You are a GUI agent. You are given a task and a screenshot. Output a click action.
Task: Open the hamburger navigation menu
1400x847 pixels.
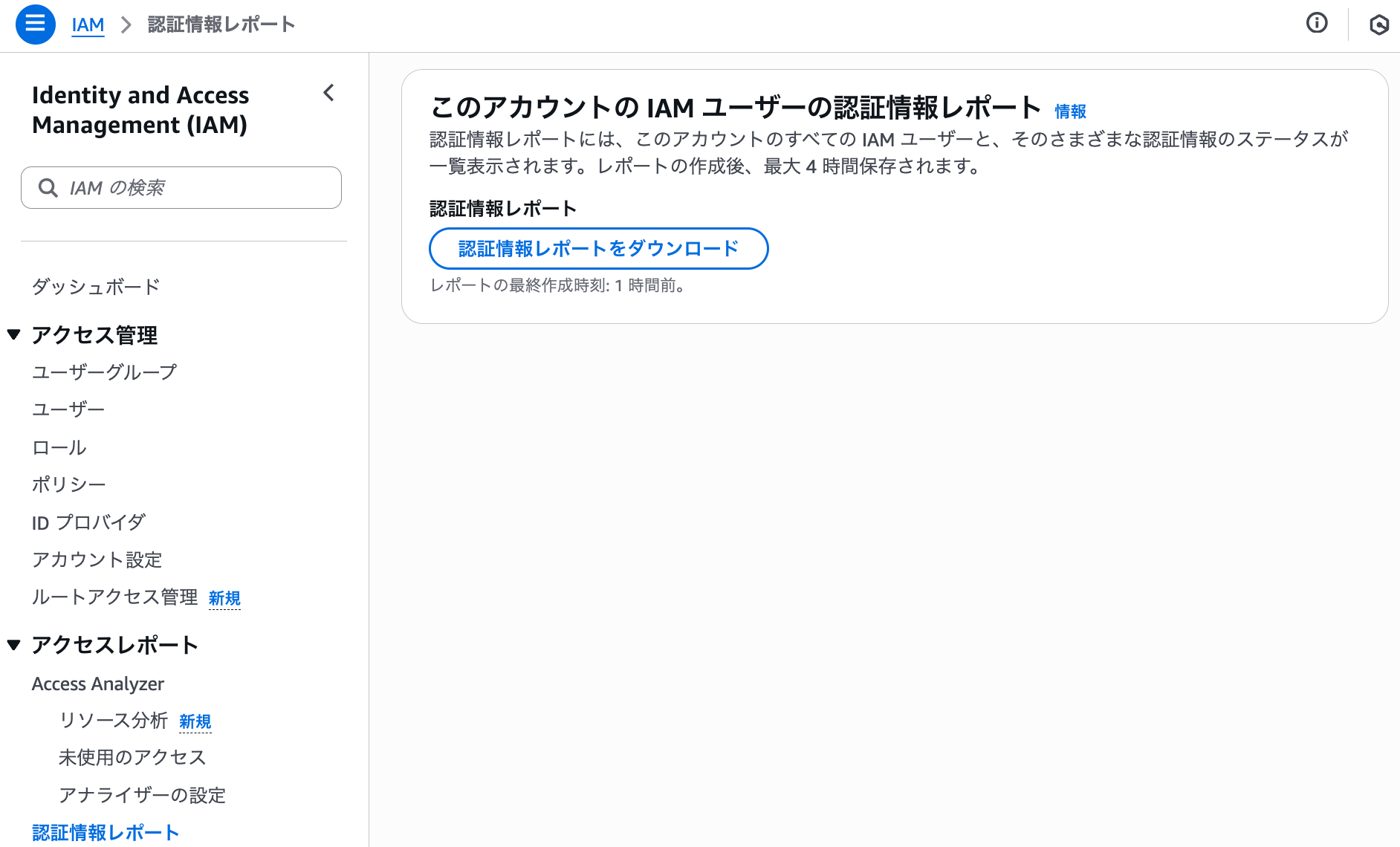pos(35,25)
